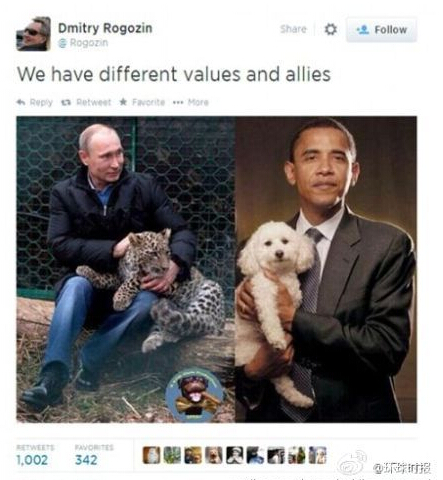Image resolution: width=443 pixels, height=480 pixels.
Task: Click the Follow button
Action: [381, 30]
